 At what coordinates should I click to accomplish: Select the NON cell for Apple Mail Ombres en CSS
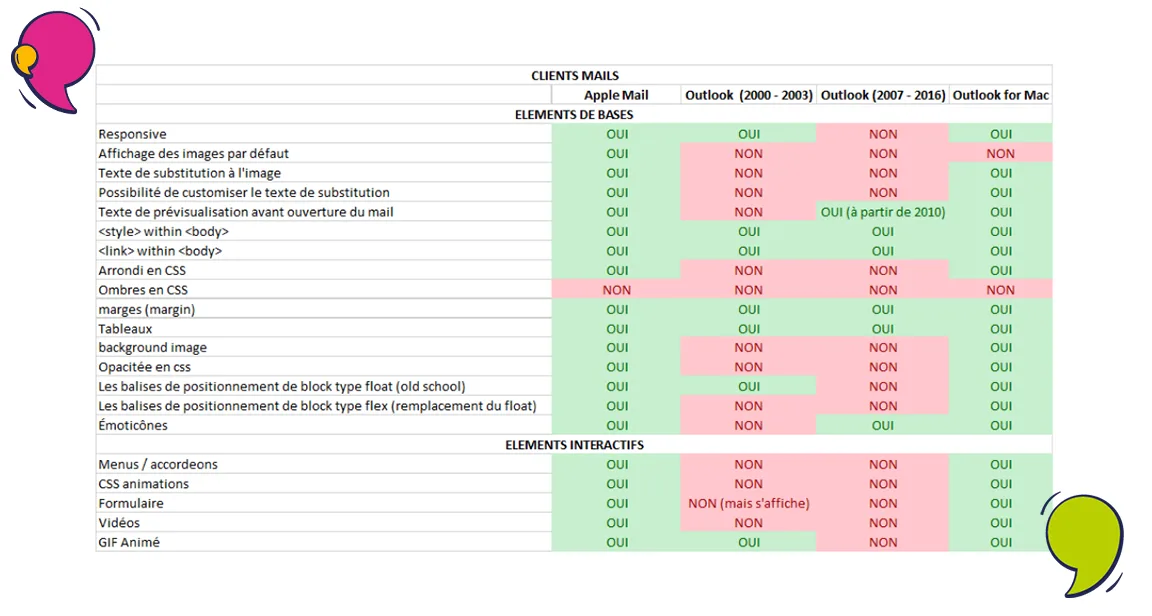point(616,290)
